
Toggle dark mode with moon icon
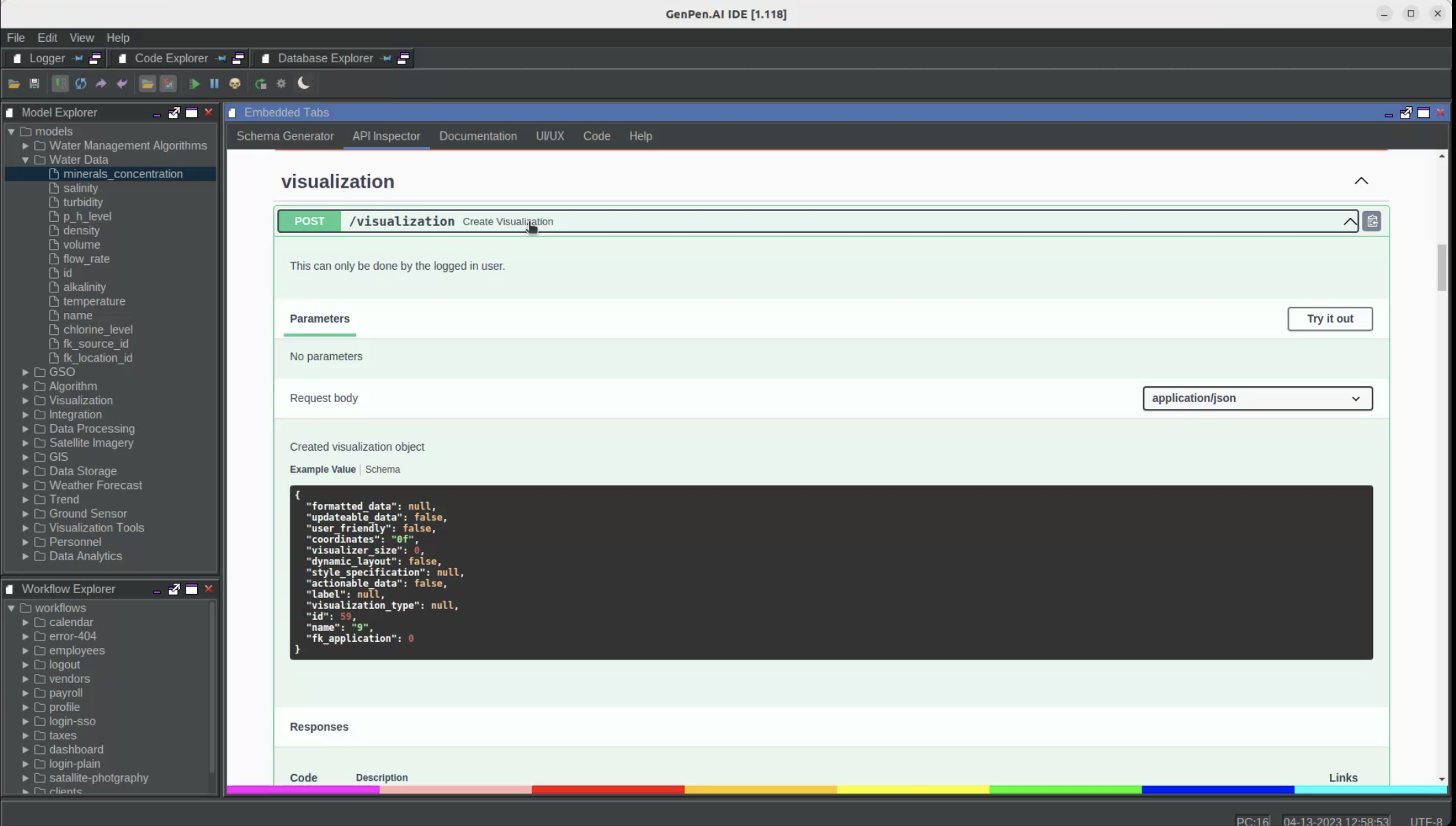303,83
